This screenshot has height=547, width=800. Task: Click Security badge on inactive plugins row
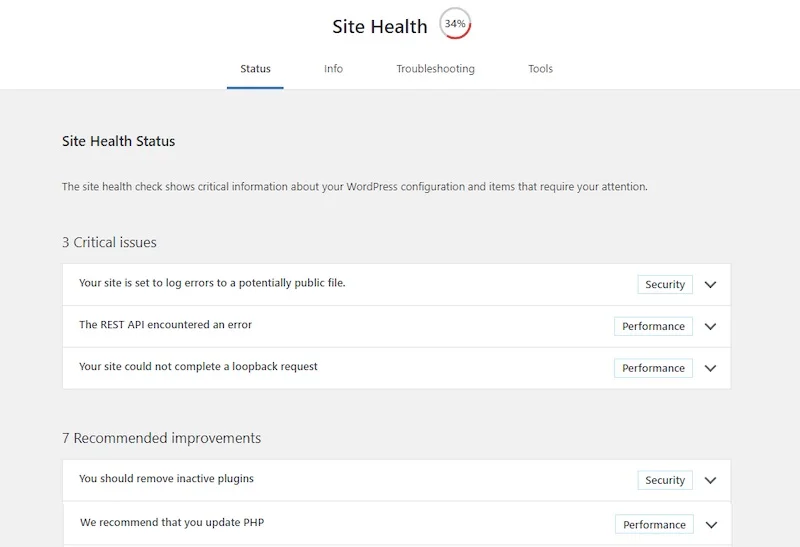pyautogui.click(x=665, y=480)
